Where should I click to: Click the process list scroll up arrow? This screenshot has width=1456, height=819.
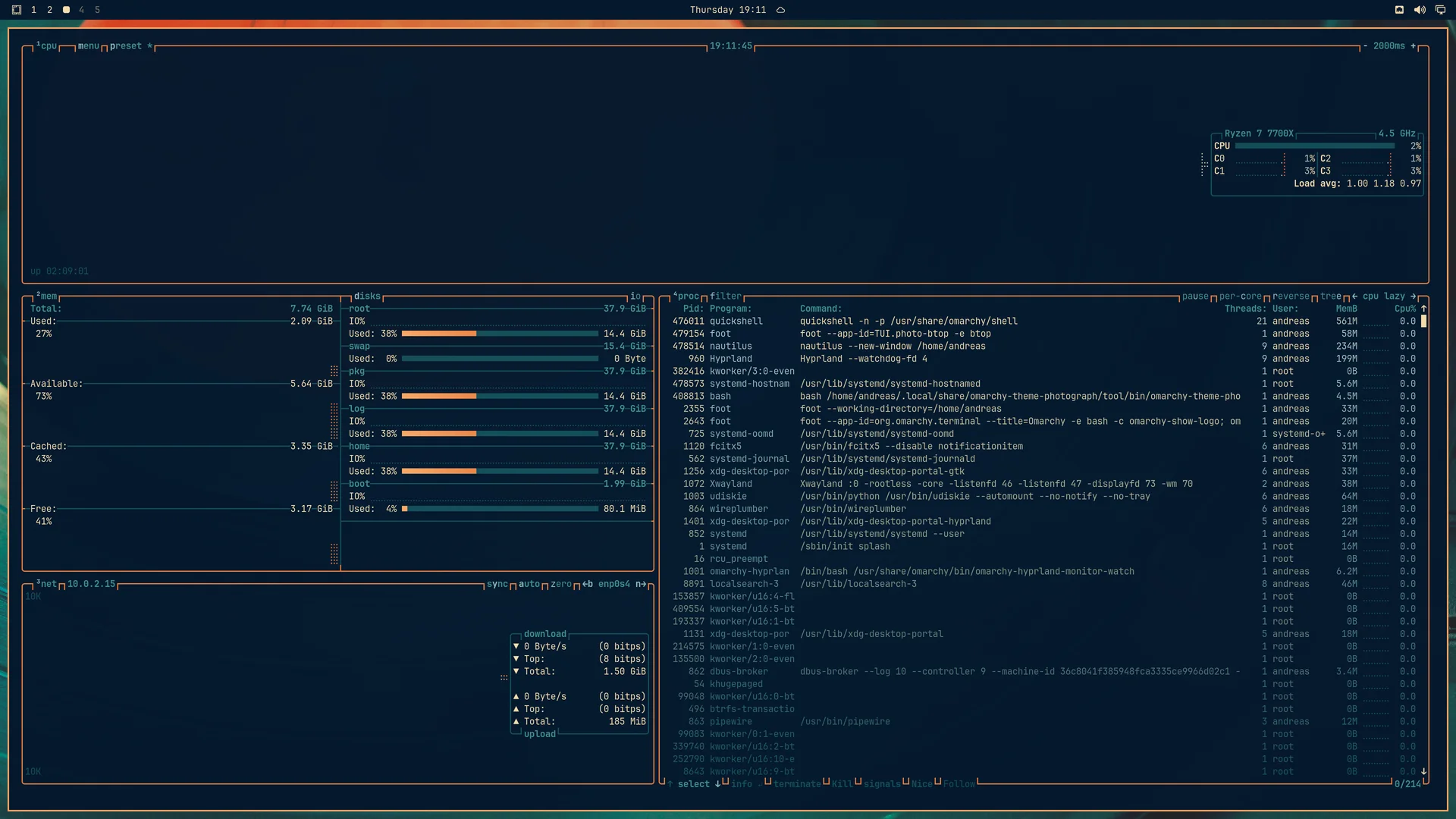tap(1423, 309)
